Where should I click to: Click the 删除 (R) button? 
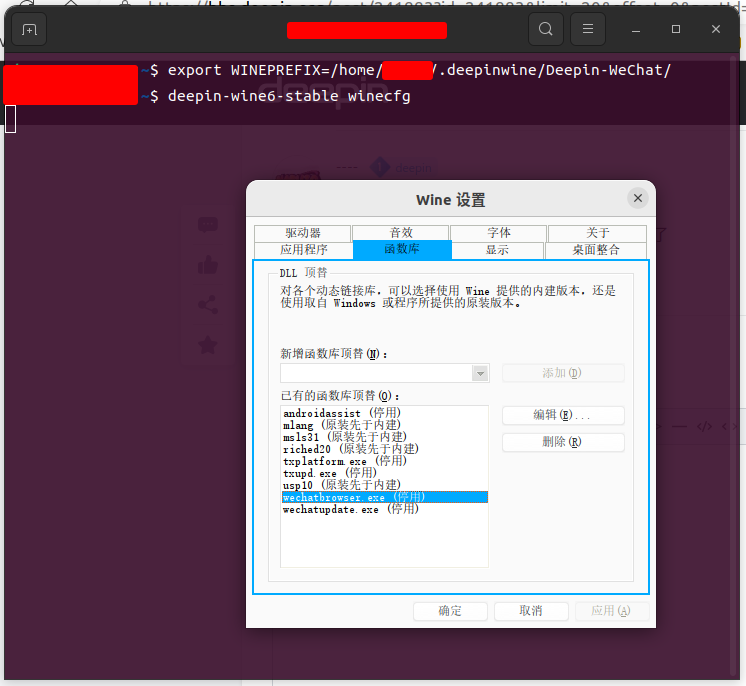[x=563, y=442]
